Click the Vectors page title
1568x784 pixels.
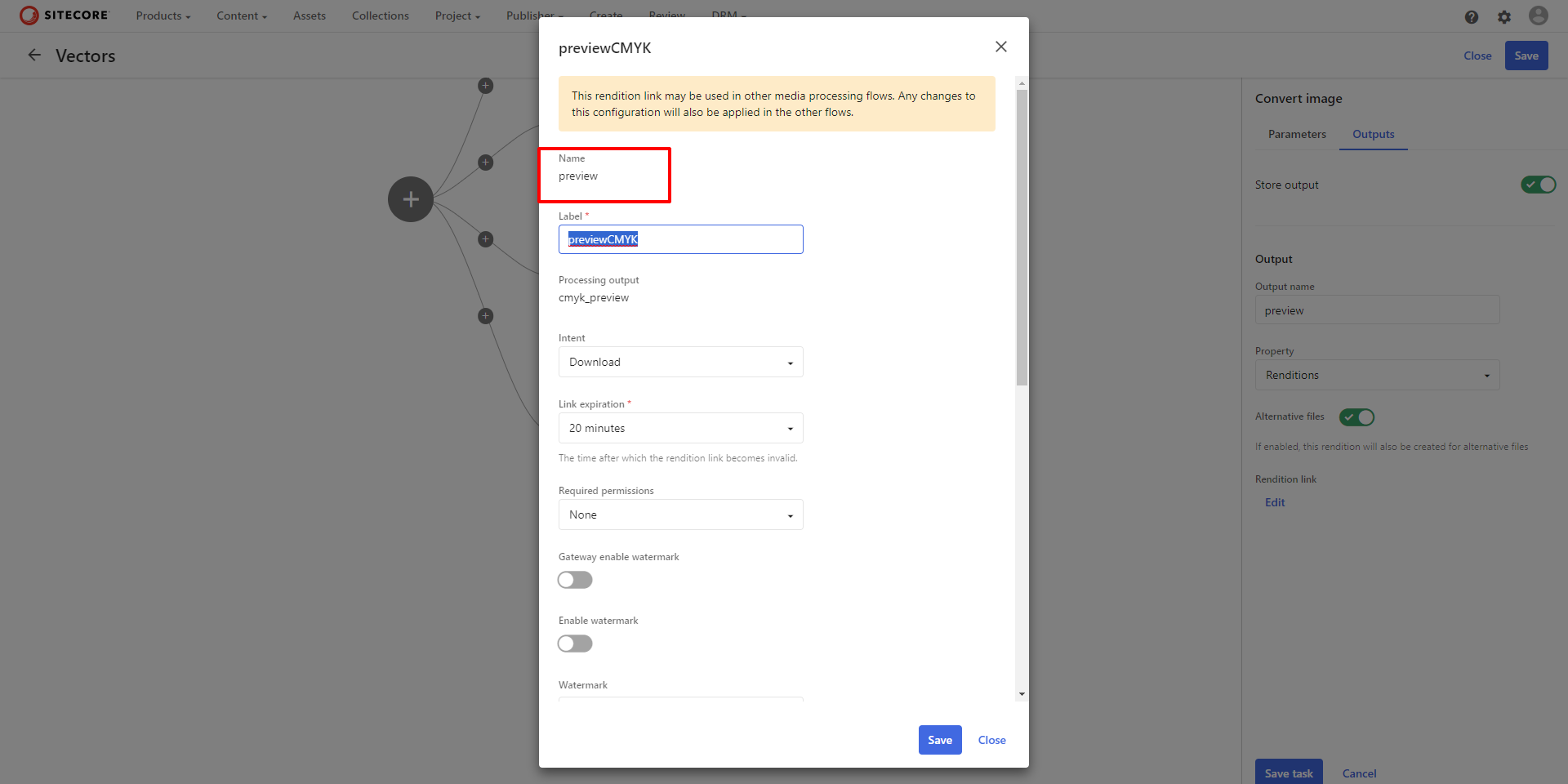coord(86,56)
